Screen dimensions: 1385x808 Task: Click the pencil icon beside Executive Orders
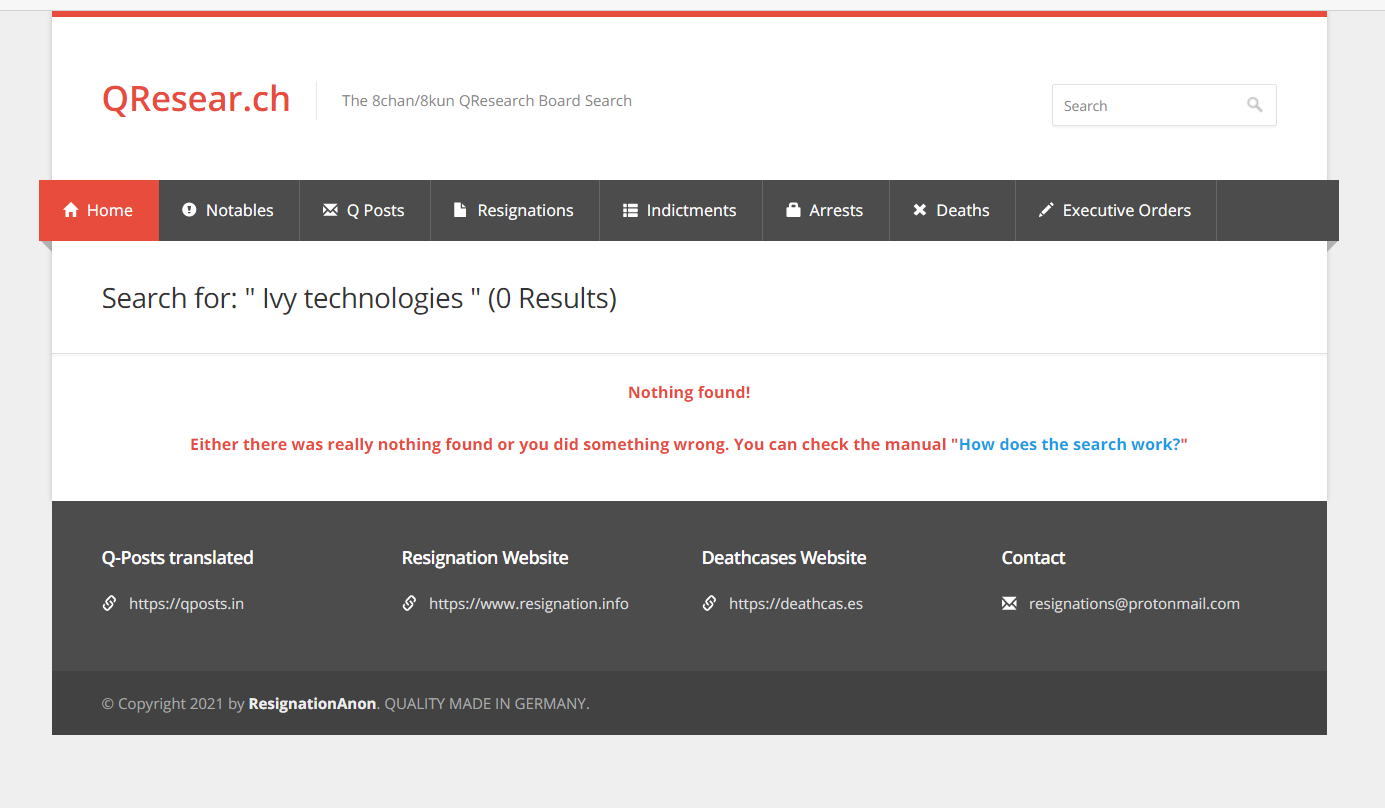pos(1046,210)
